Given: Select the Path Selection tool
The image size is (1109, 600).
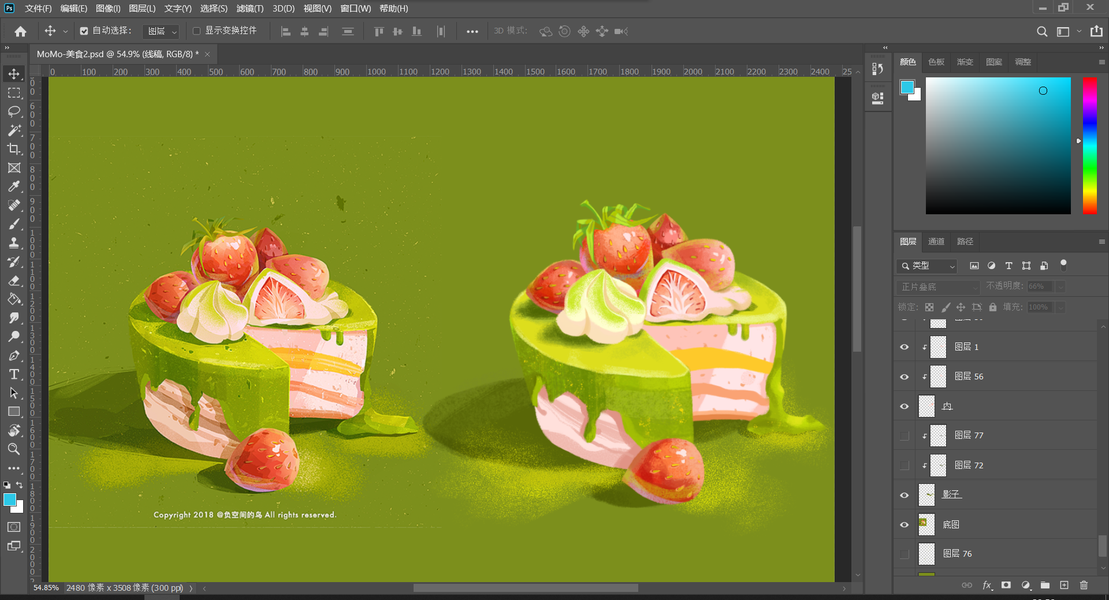Looking at the screenshot, I should click(13, 393).
